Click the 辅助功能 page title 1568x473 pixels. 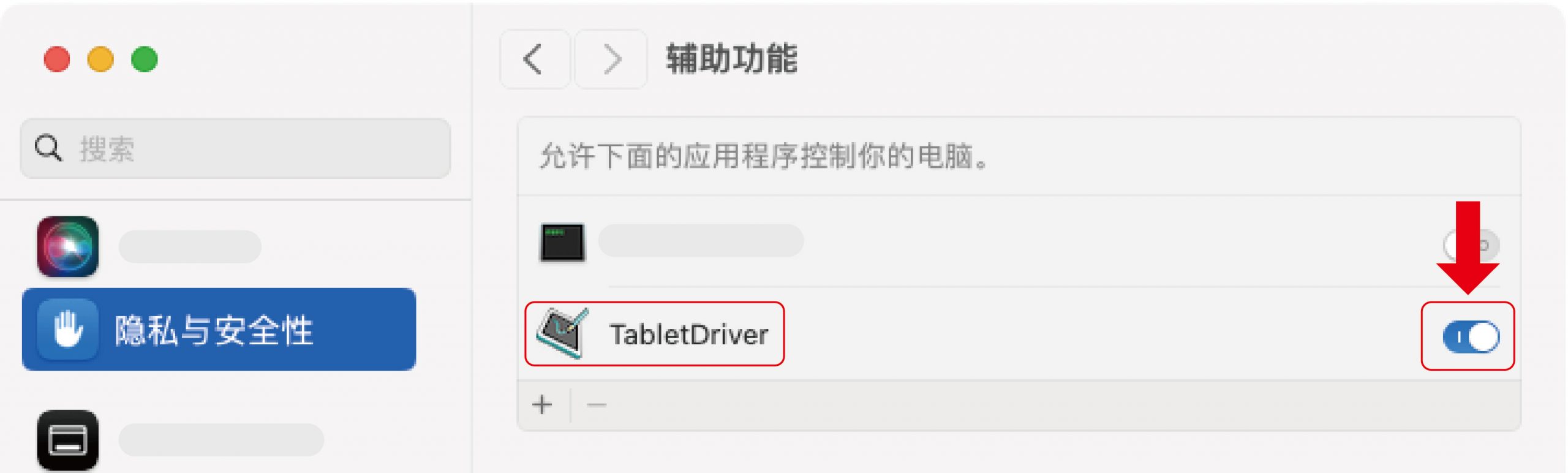point(732,59)
